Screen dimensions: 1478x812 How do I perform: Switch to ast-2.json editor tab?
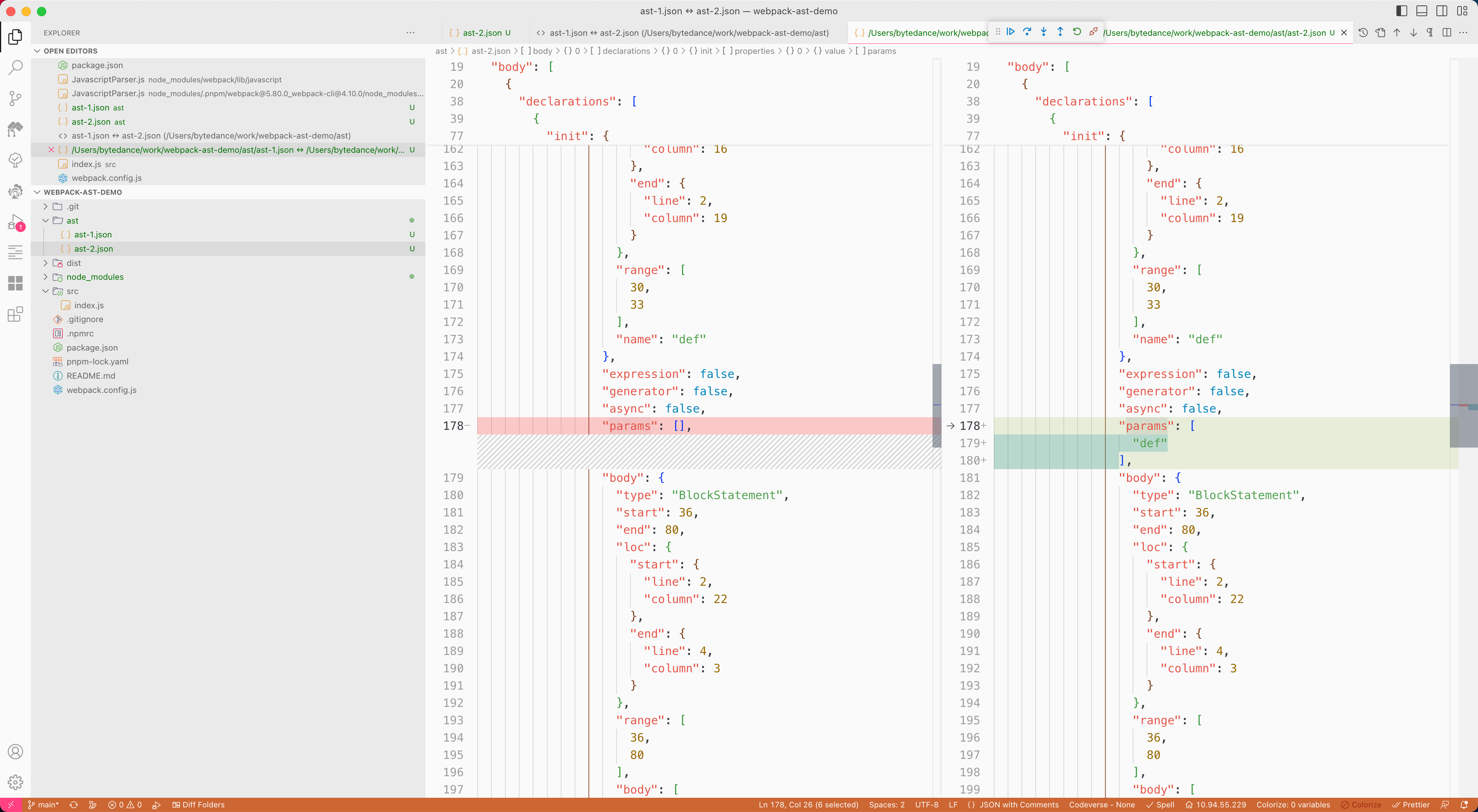click(x=482, y=33)
